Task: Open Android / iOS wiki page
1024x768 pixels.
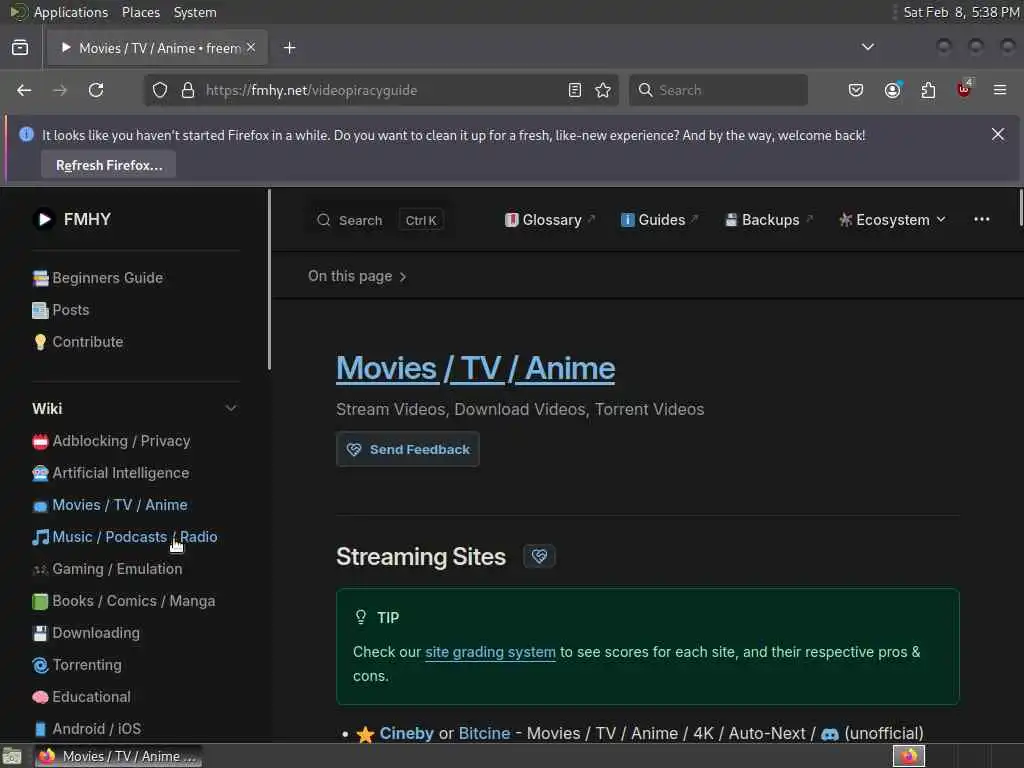Action: [x=87, y=729]
